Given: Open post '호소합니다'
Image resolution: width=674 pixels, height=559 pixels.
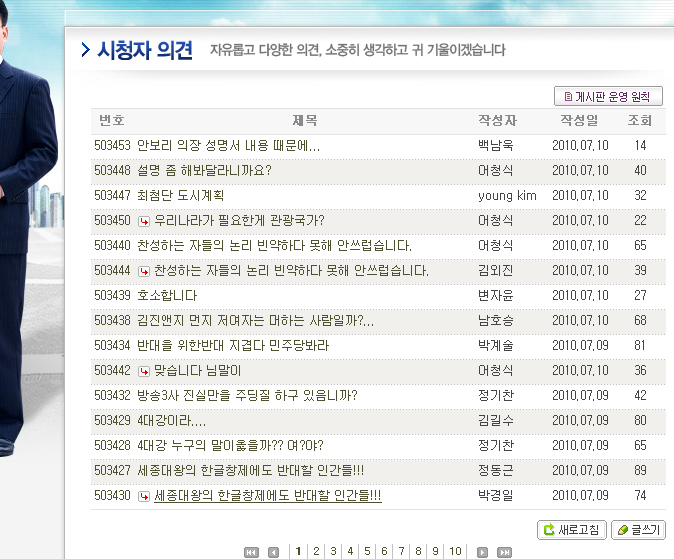Looking at the screenshot, I should tap(167, 295).
